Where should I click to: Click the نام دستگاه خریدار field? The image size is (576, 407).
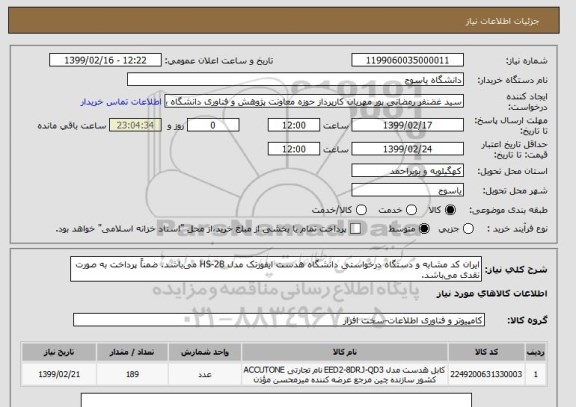tap(295, 79)
